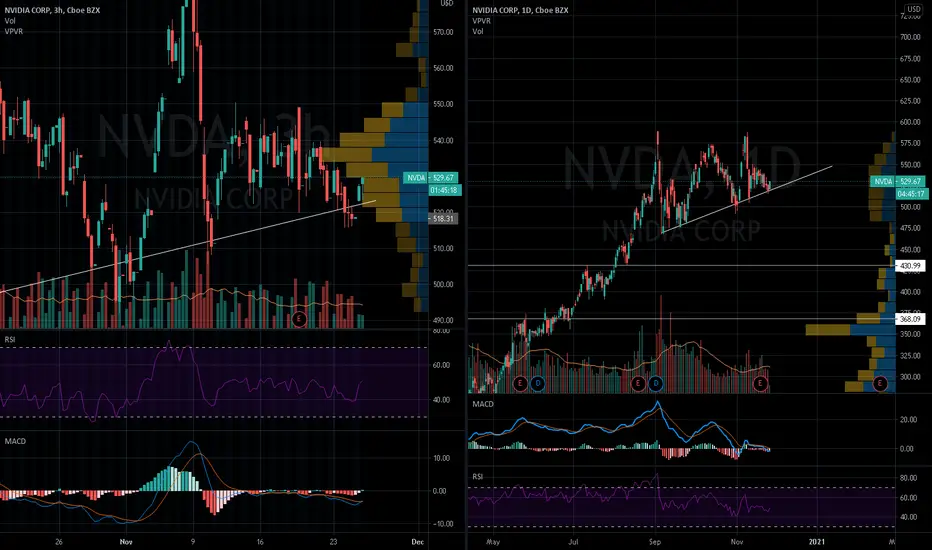Select the Vol indicator label on the 1D chart
This screenshot has height=550, width=932.
pyautogui.click(x=478, y=31)
